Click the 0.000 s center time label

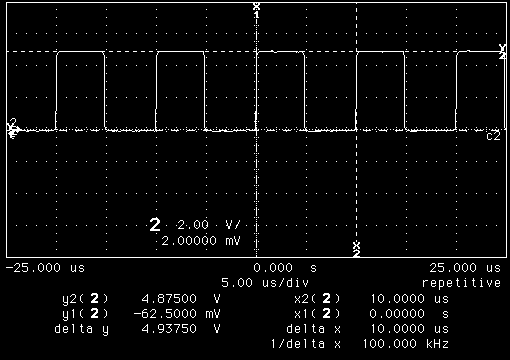coord(285,268)
